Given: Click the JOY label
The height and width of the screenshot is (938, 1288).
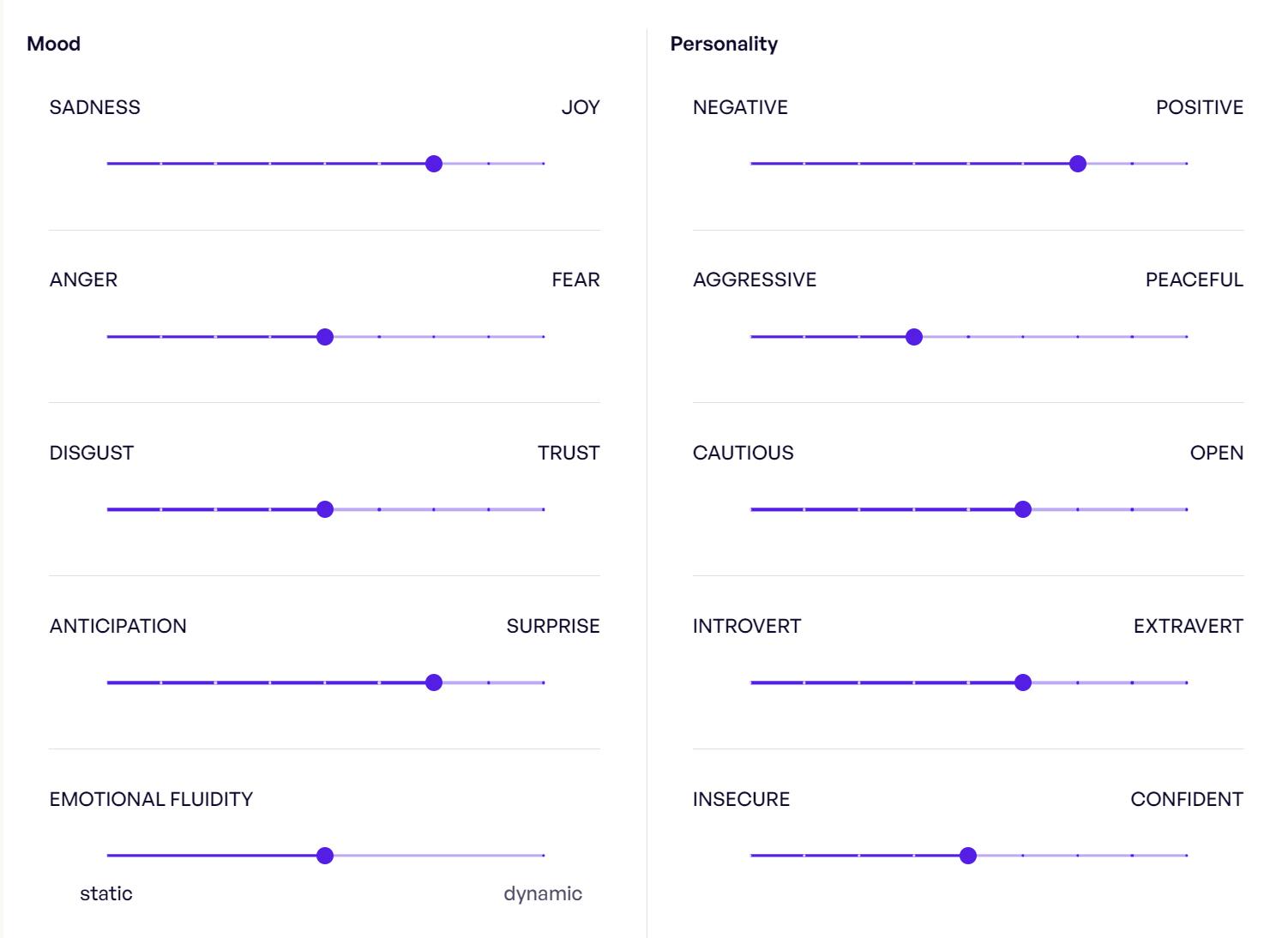Looking at the screenshot, I should 581,107.
